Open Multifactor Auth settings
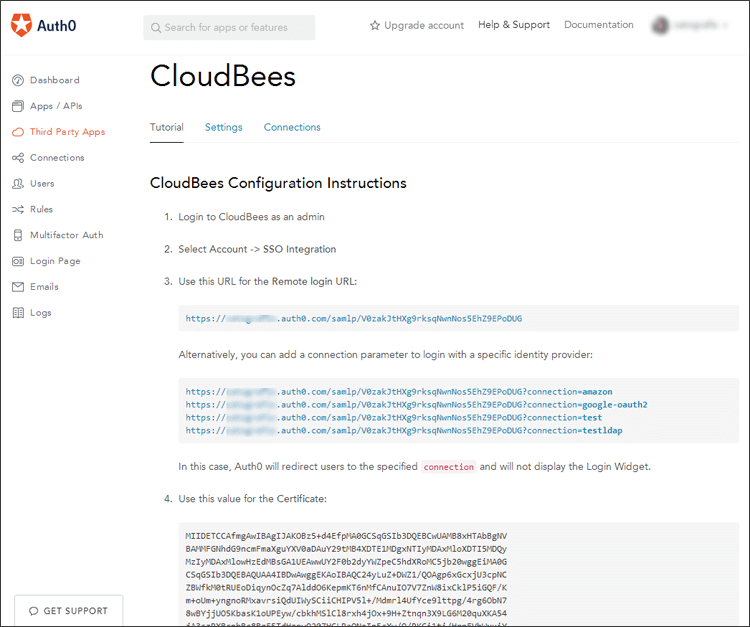 (66, 235)
